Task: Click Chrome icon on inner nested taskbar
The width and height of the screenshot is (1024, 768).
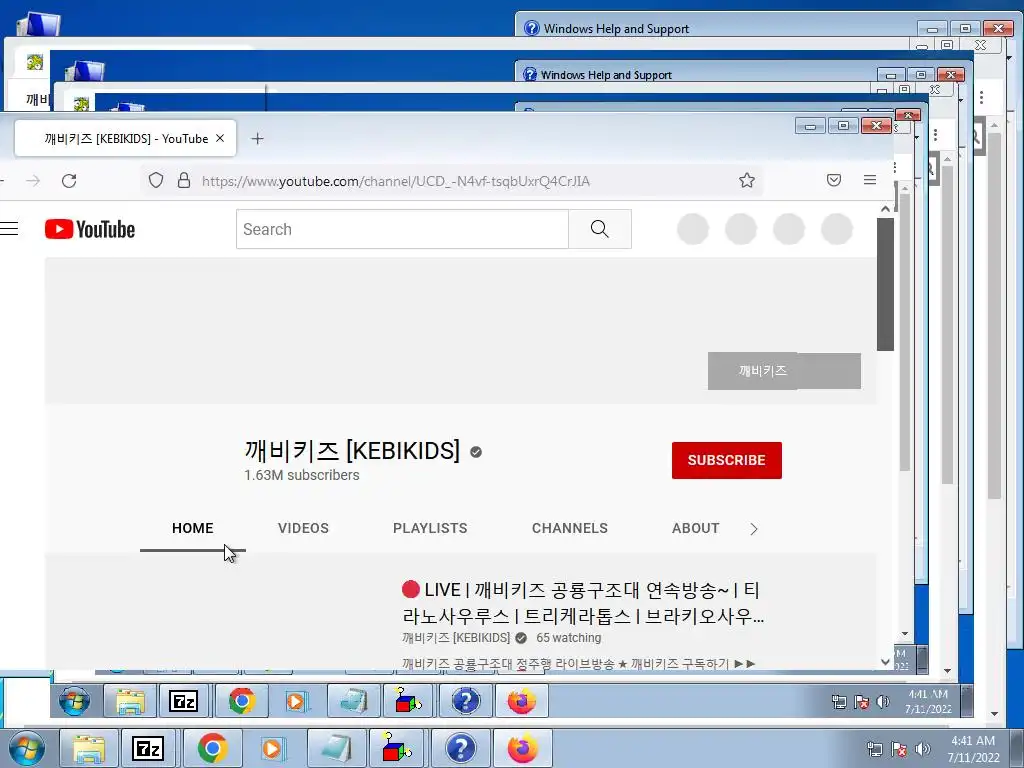Action: pos(242,701)
